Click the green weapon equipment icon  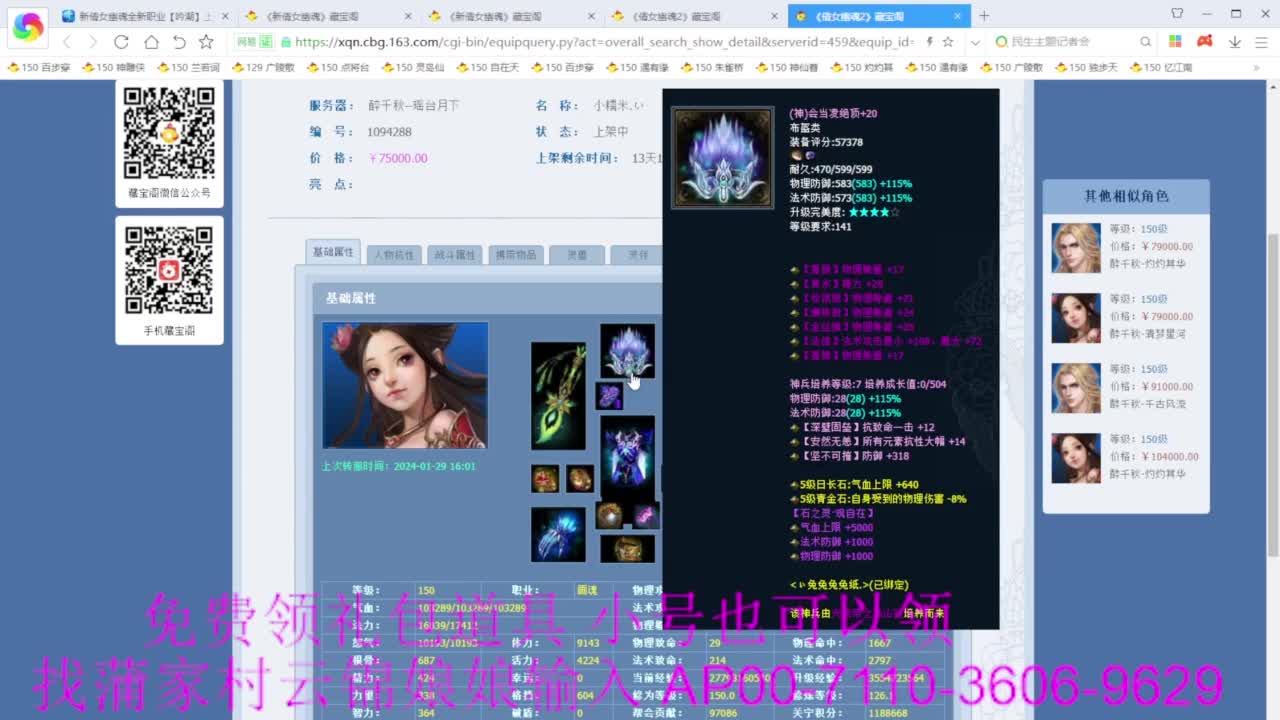558,396
